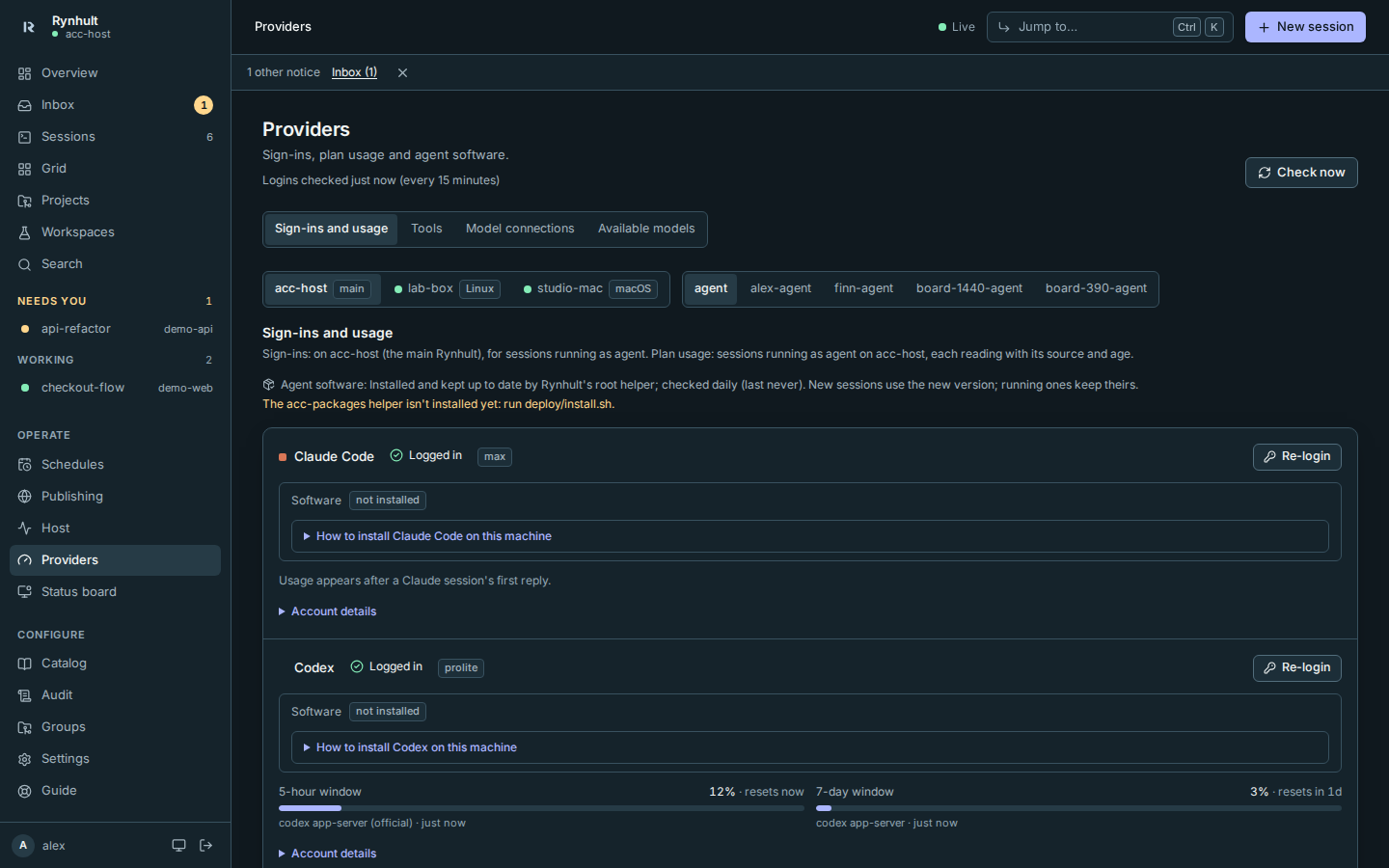Expand Claude Code Account details
The image size is (1389, 868).
point(328,611)
